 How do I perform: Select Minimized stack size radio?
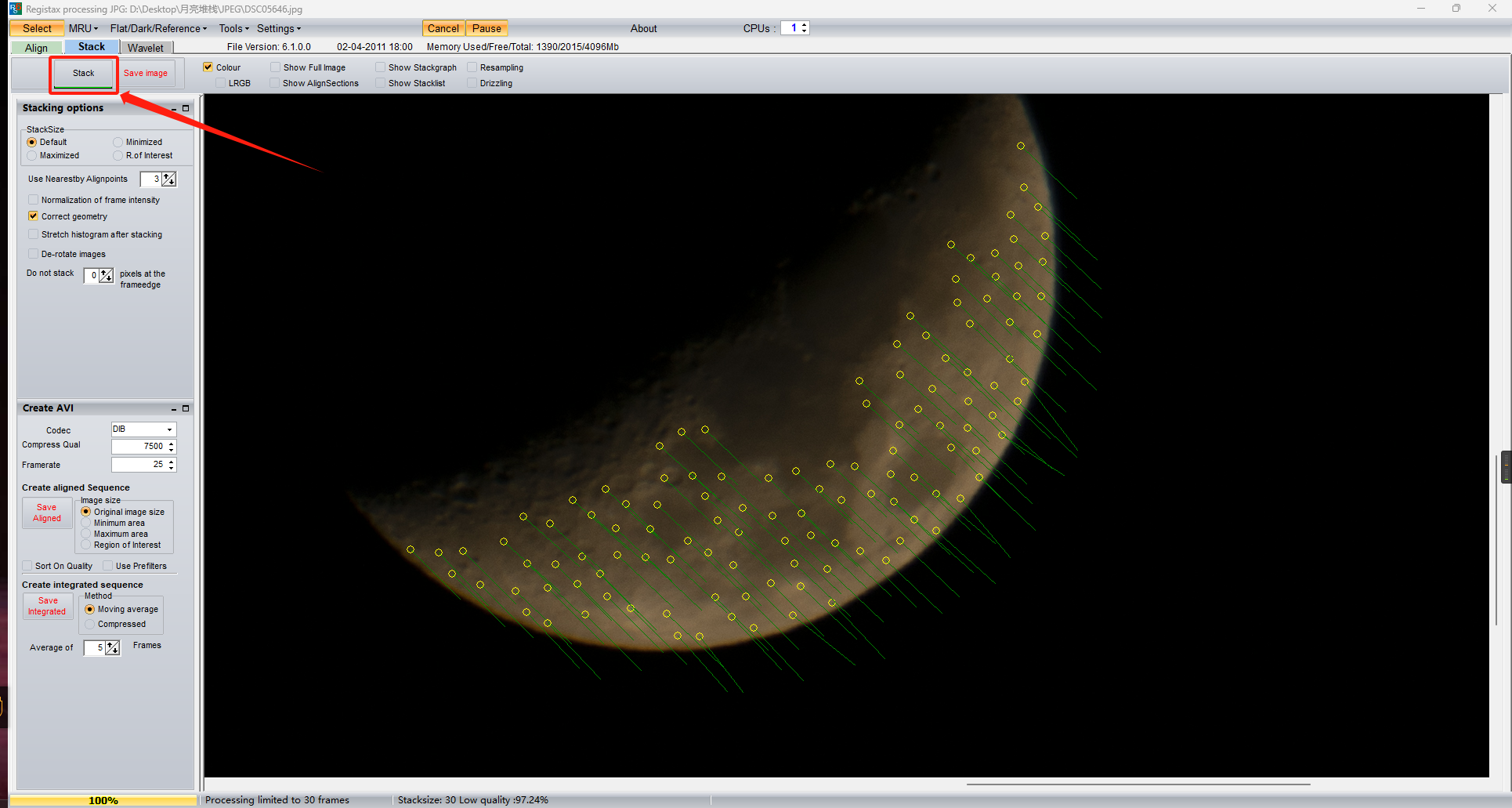pyautogui.click(x=118, y=142)
